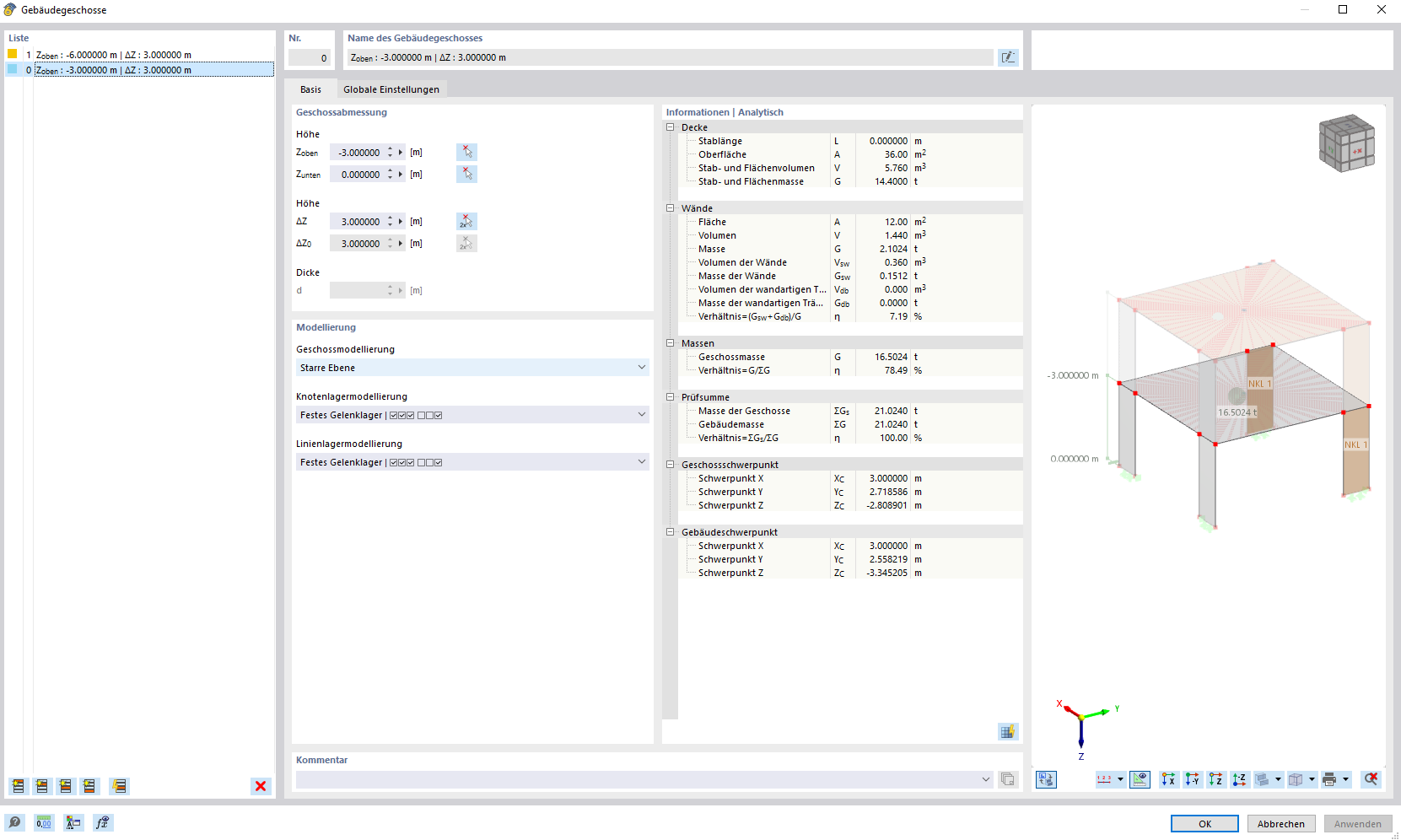This screenshot has height=840, width=1401.
Task: Open the Kommentar dropdown arrow
Action: point(986,779)
